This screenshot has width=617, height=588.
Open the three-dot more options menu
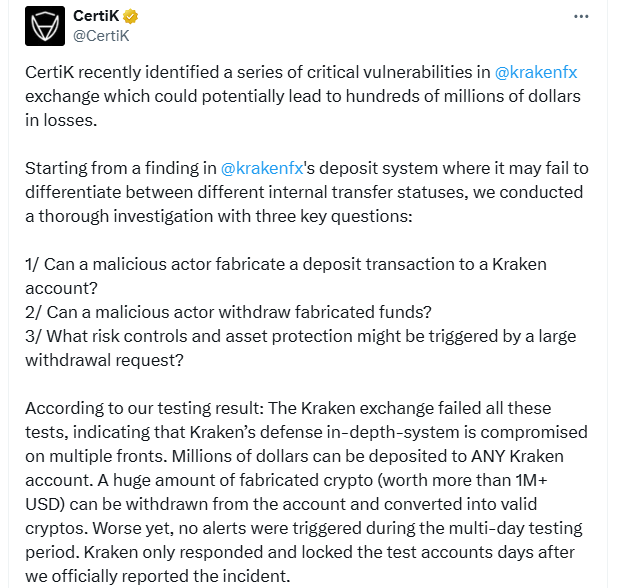(581, 17)
